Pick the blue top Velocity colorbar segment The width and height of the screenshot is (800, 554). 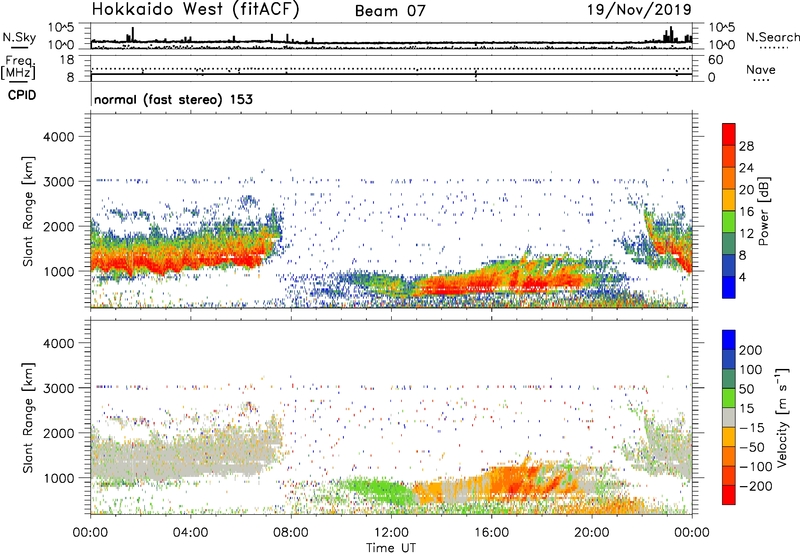(729, 340)
